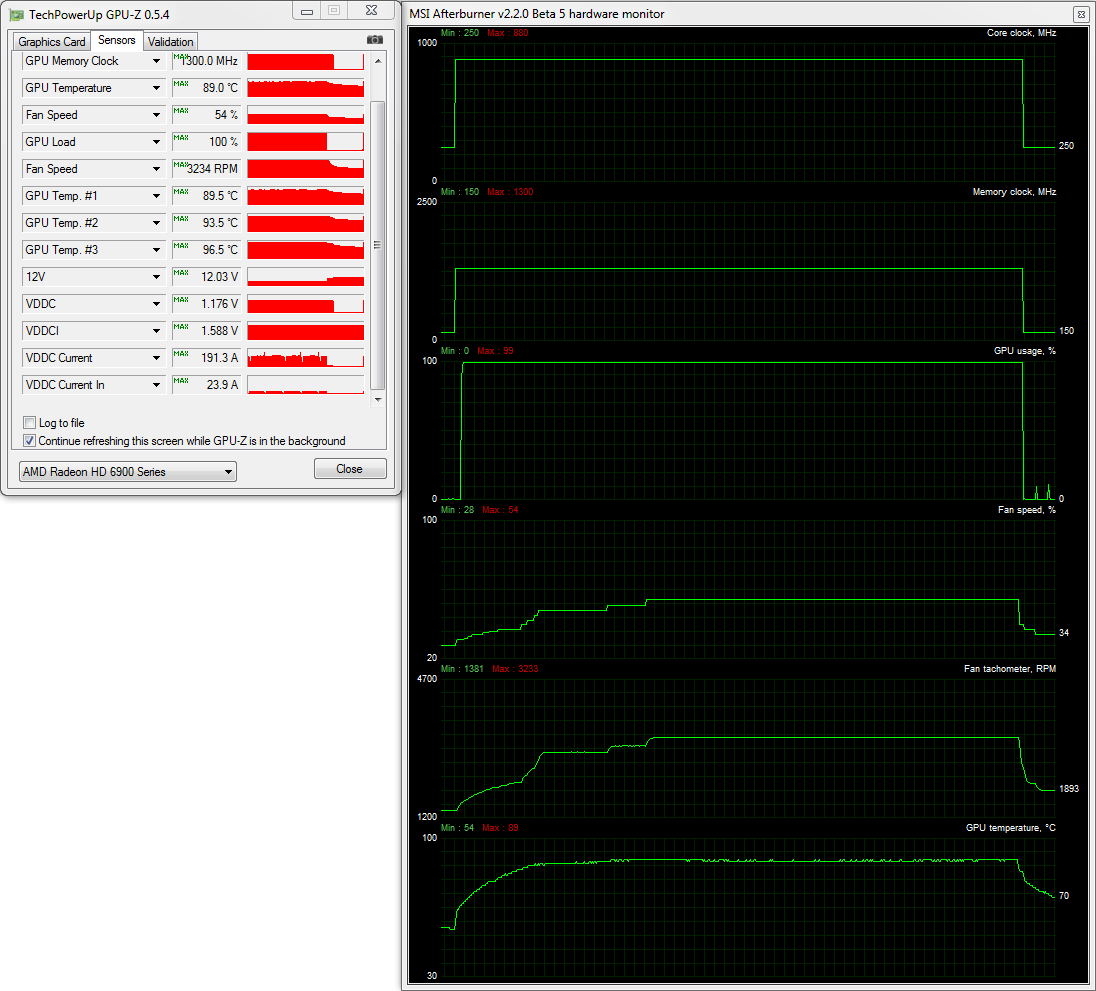1096x991 pixels.
Task: Click the GPU Load red history graph
Action: coord(305,142)
